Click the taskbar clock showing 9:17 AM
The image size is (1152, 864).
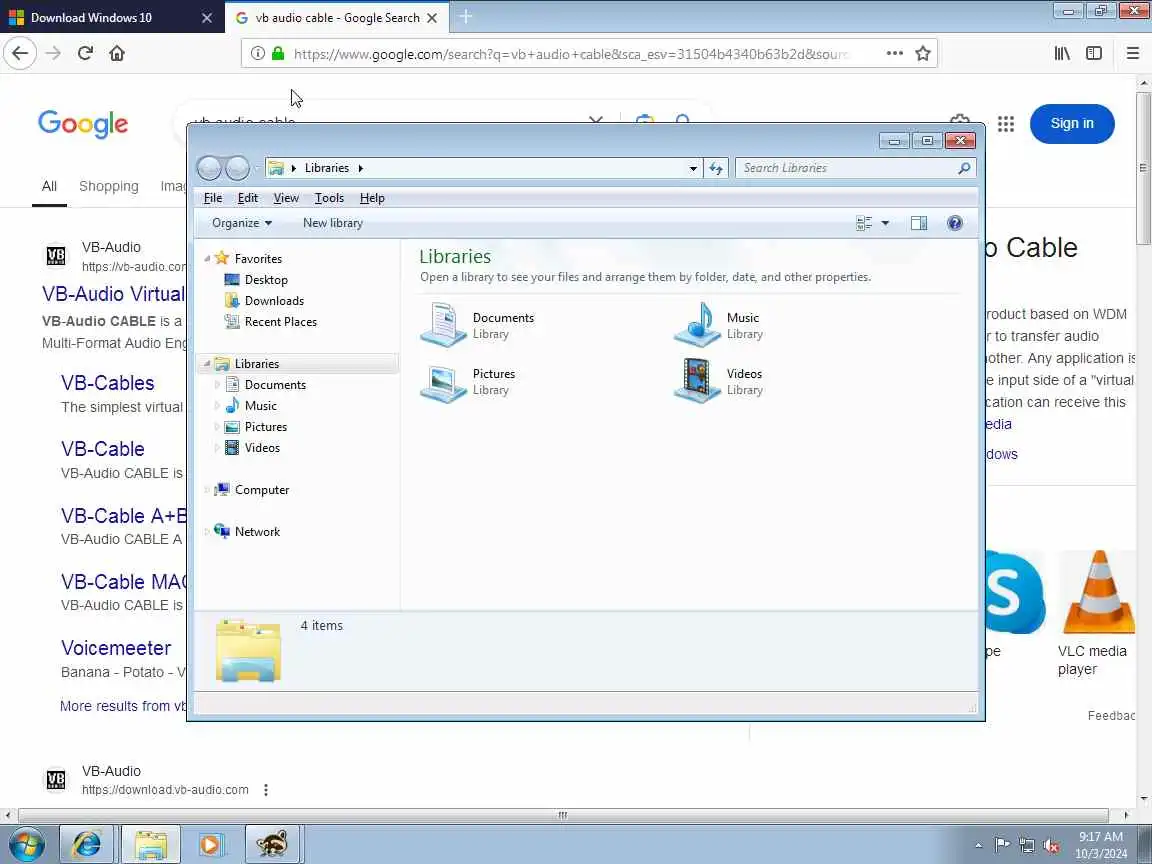tap(1101, 845)
